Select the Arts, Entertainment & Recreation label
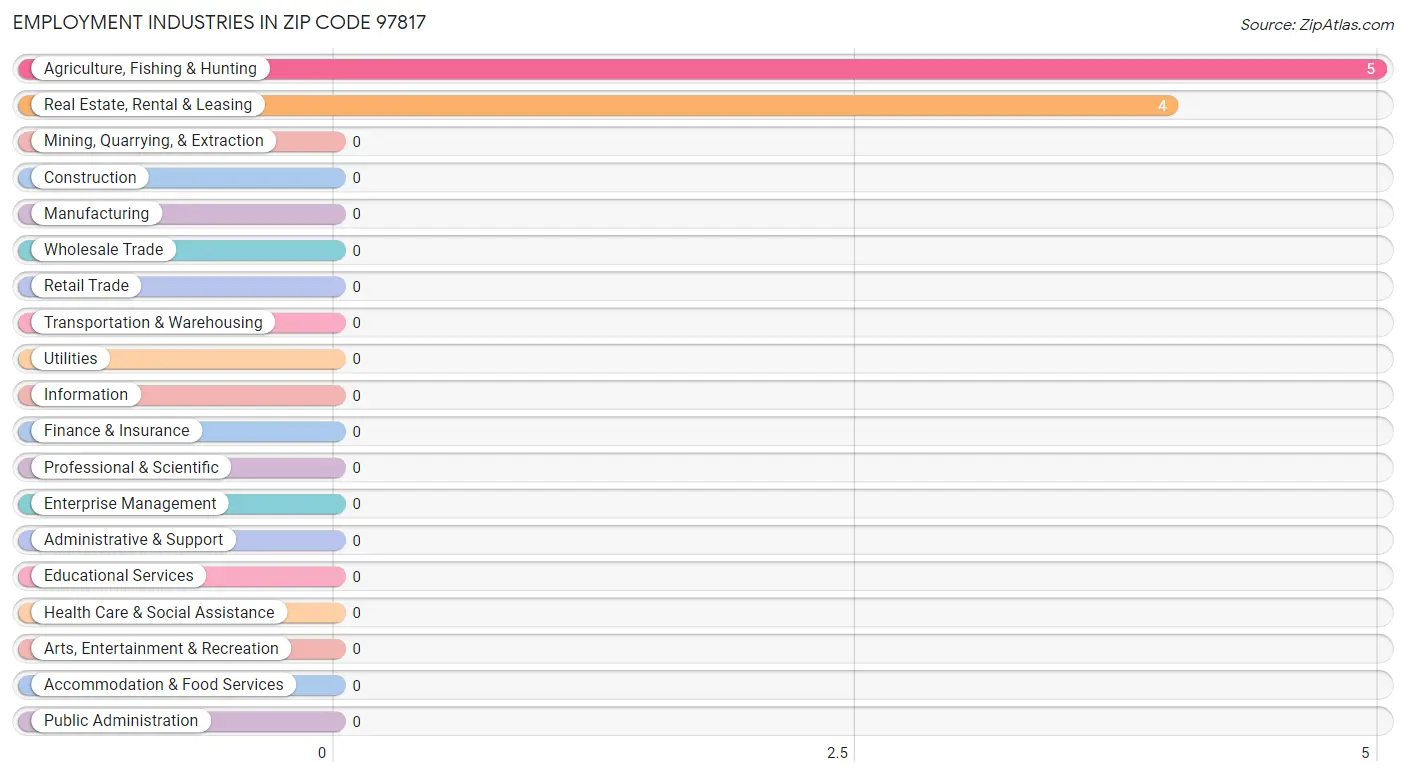This screenshot has width=1406, height=776. pyautogui.click(x=161, y=649)
